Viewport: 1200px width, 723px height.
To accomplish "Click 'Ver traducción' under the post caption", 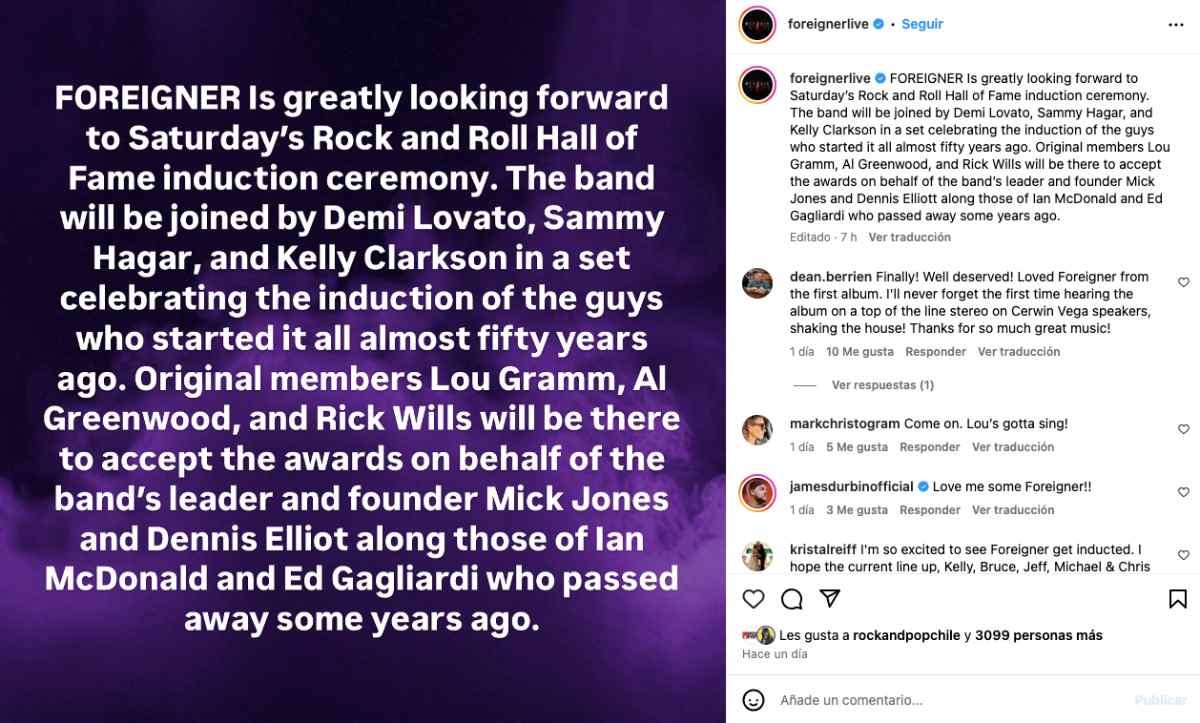I will [909, 237].
